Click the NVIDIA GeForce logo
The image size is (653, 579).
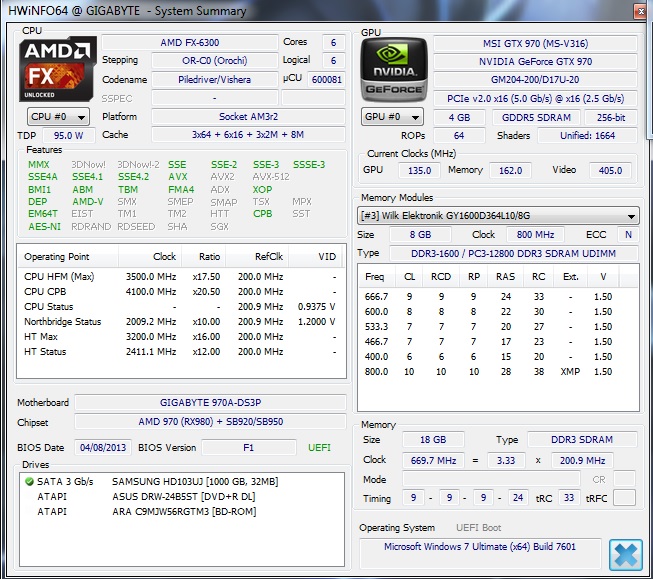(393, 70)
